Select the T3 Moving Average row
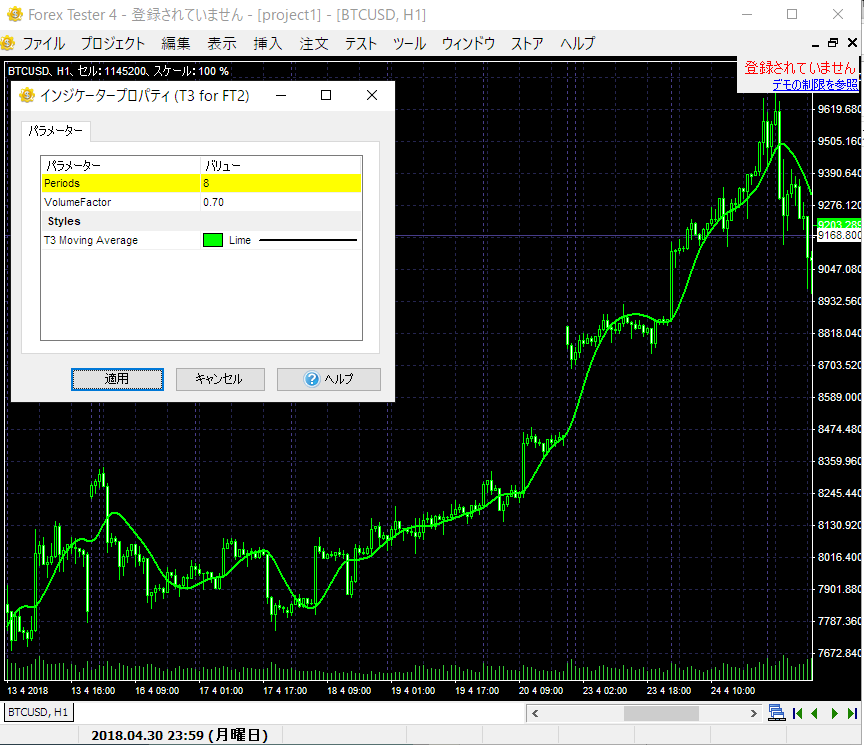The width and height of the screenshot is (864, 745). point(202,240)
